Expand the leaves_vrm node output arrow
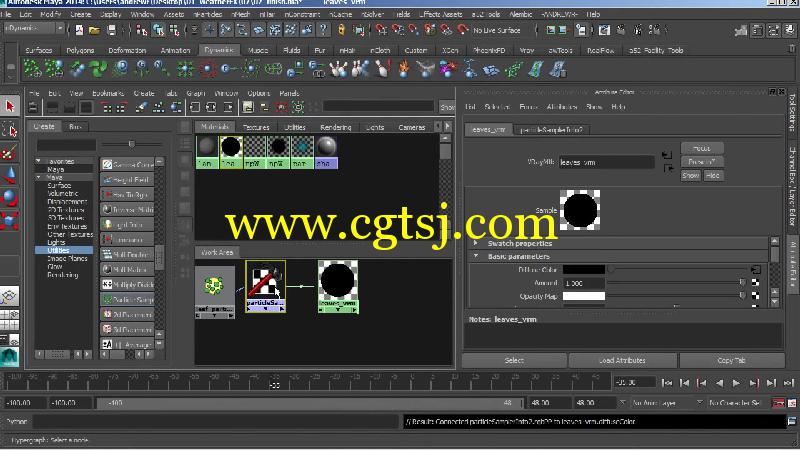Screen dimensions: 800x450 [355, 310]
